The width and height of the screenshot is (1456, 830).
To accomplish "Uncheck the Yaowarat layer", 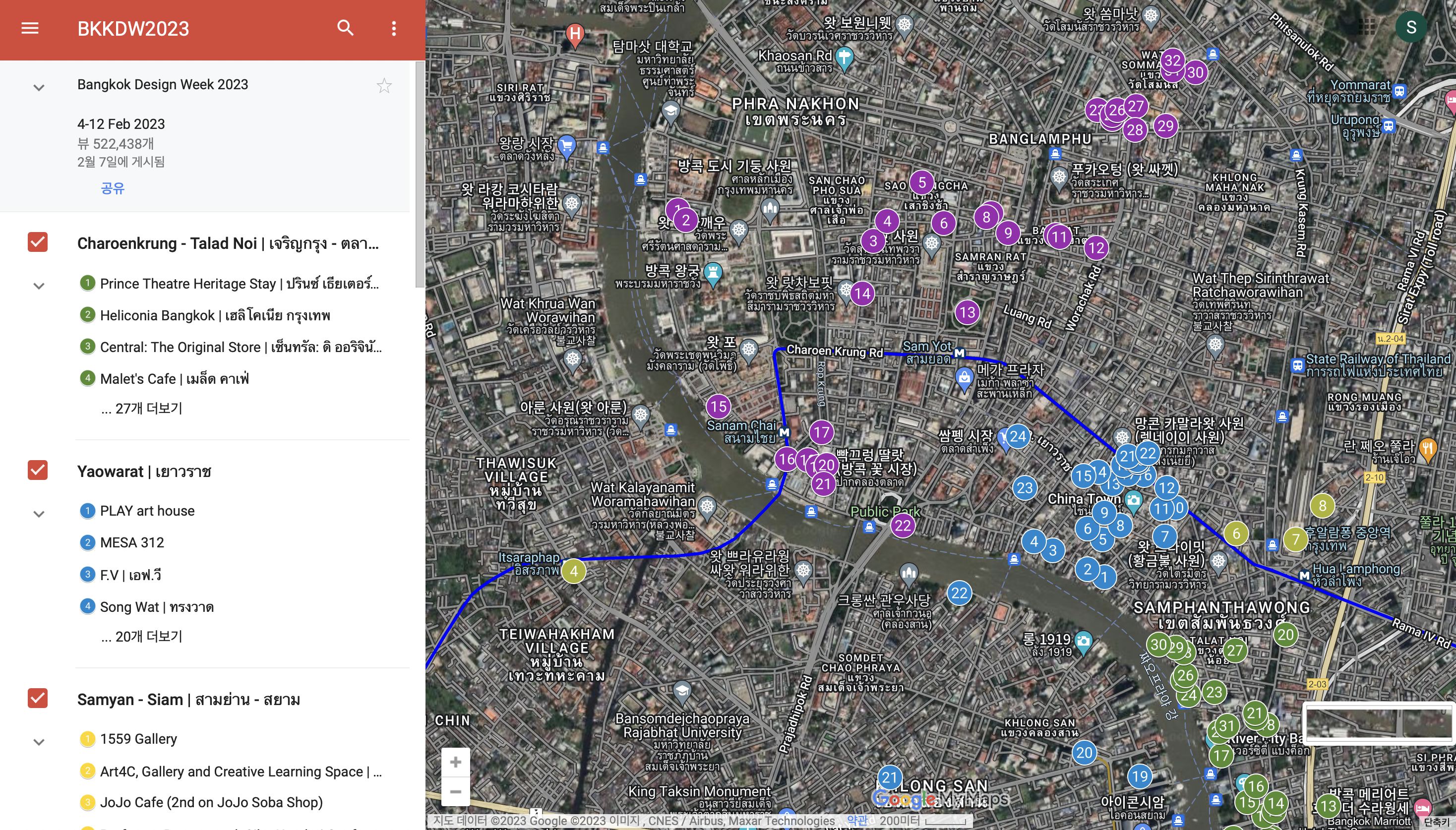I will 38,470.
